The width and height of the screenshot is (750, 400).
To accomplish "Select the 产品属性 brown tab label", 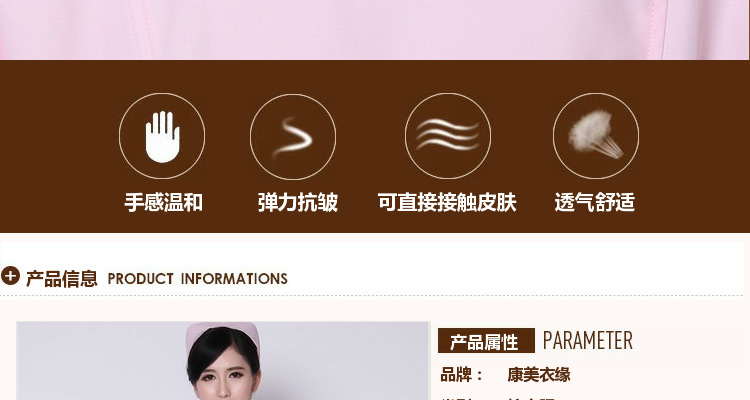I will (486, 341).
